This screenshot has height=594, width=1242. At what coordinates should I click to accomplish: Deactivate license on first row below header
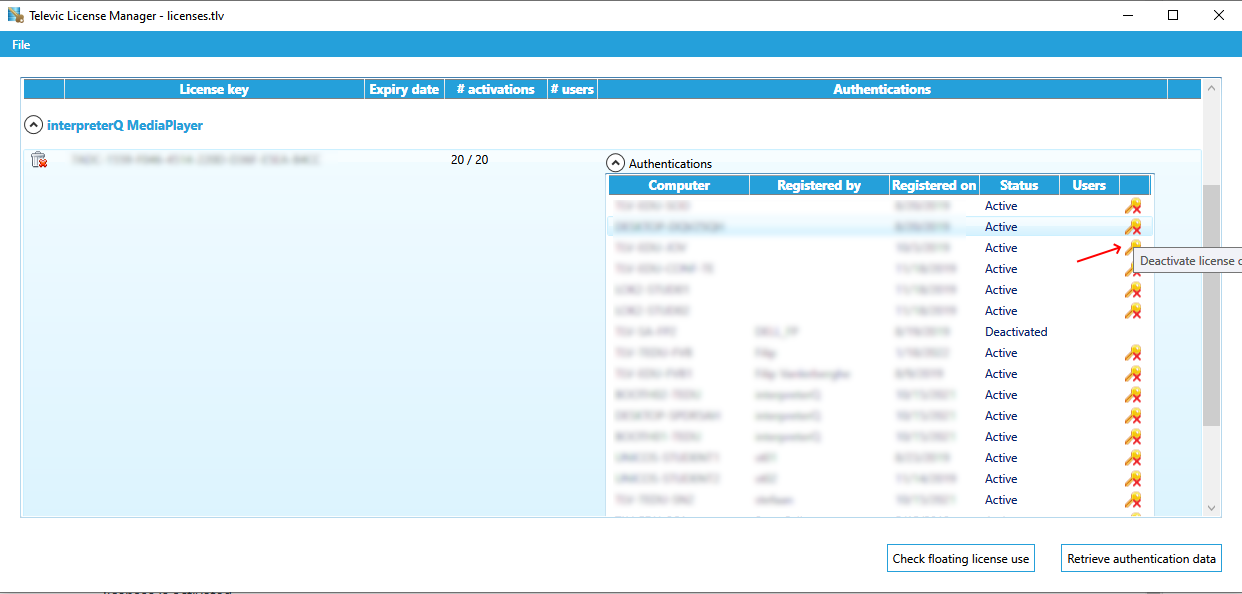(x=1133, y=206)
